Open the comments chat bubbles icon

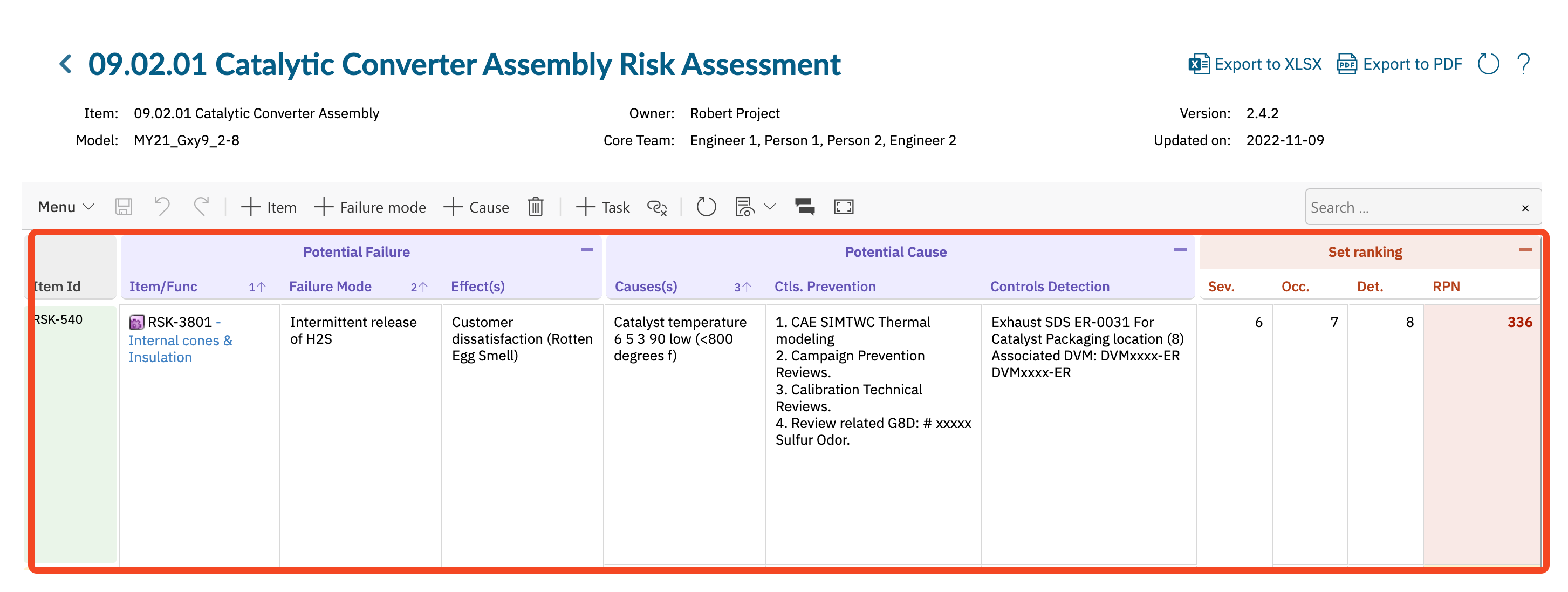[805, 207]
